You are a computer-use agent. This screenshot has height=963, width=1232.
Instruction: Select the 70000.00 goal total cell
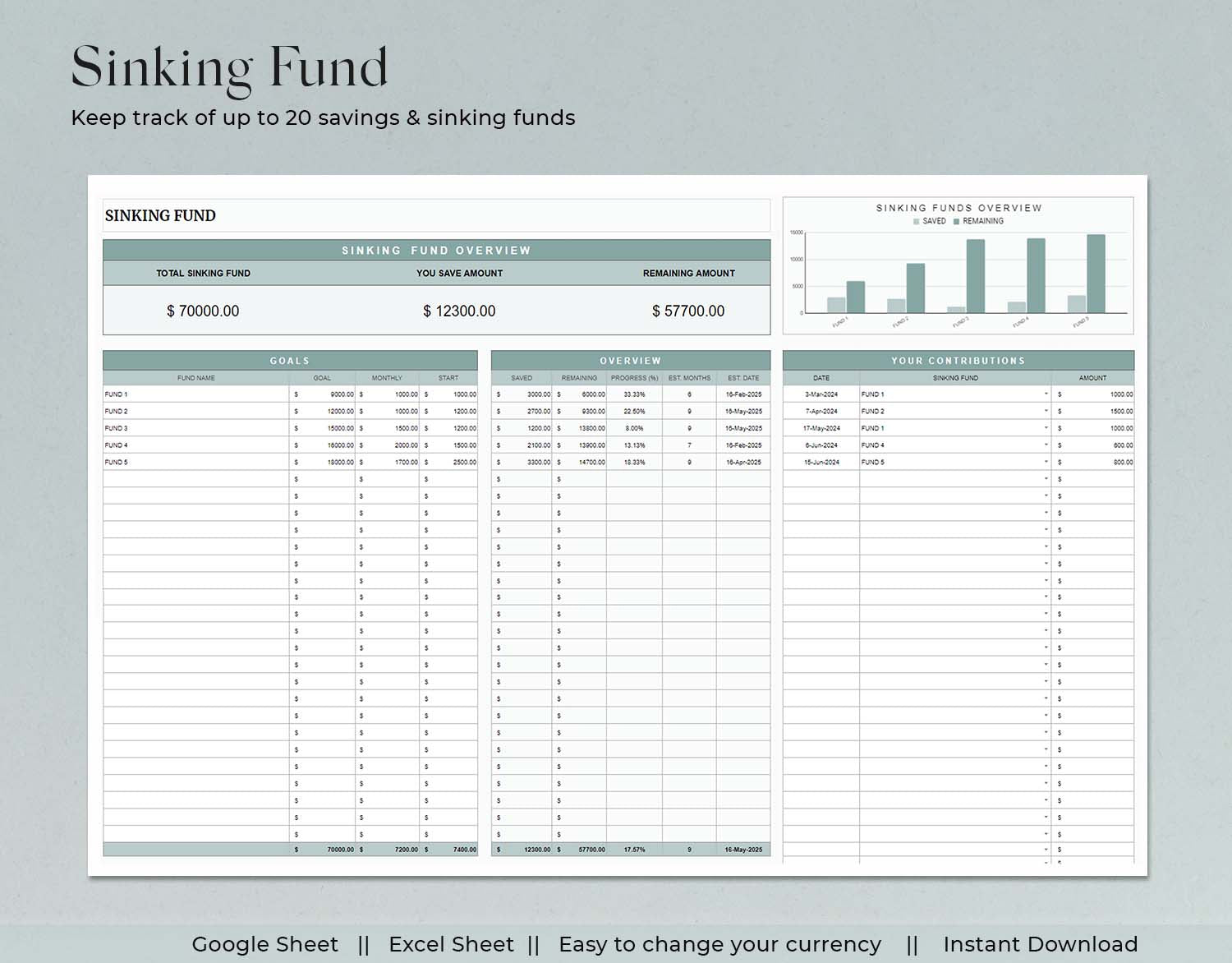pyautogui.click(x=322, y=850)
